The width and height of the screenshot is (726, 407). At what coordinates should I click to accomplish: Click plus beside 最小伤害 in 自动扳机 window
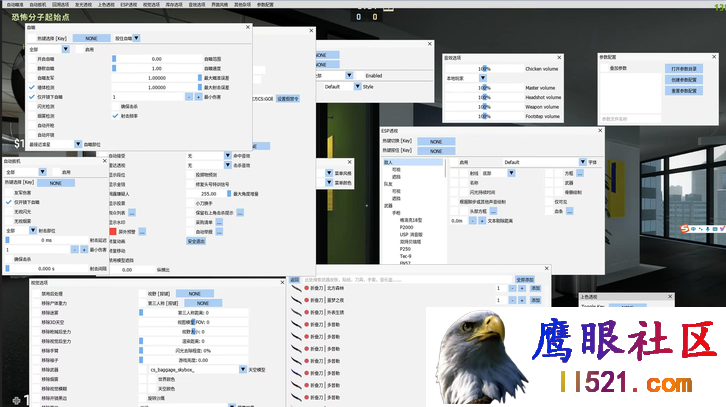(84, 250)
